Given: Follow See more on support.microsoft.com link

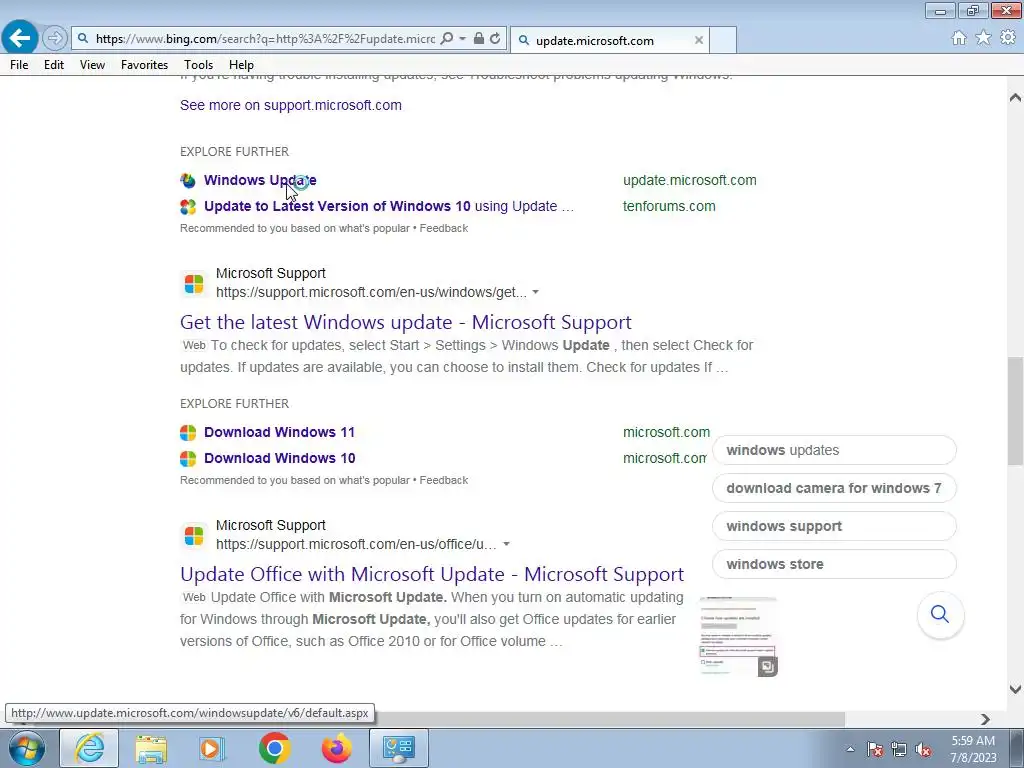Looking at the screenshot, I should tap(291, 105).
